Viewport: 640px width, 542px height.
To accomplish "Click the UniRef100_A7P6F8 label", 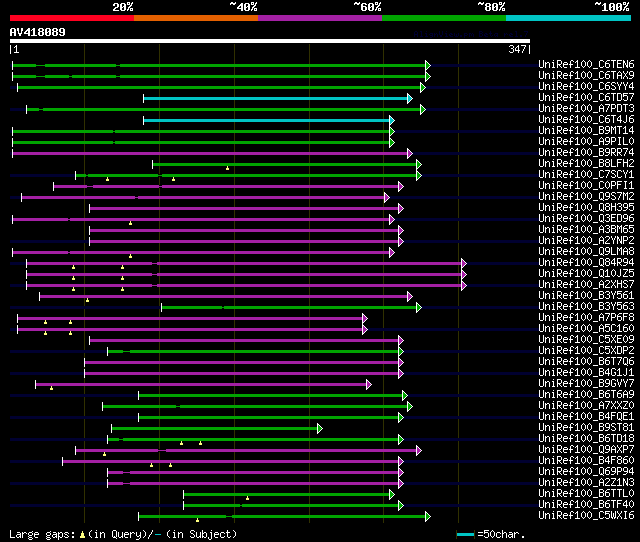I will tap(586, 318).
